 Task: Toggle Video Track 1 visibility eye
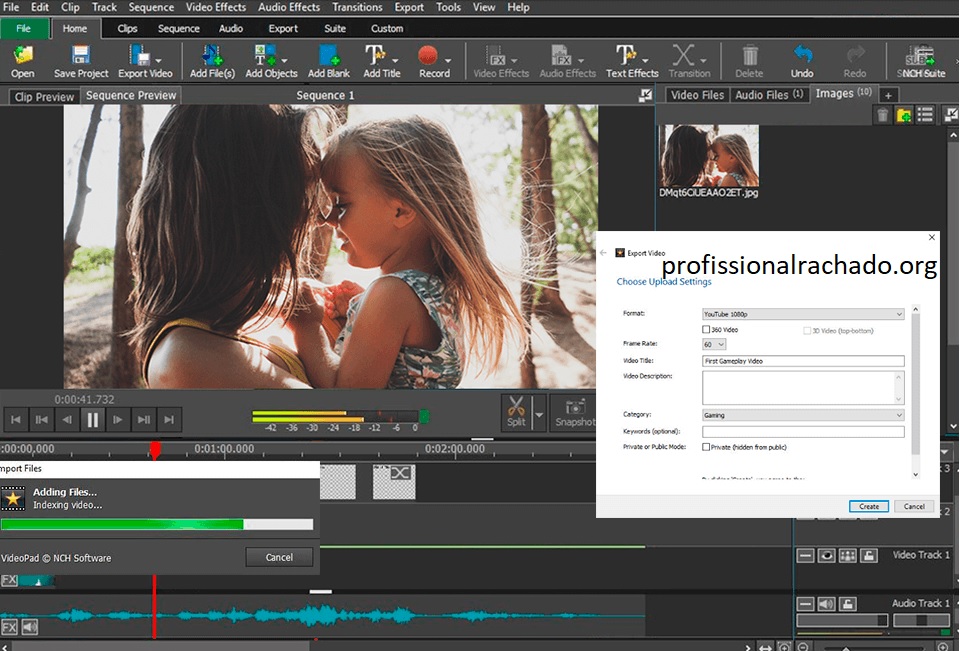(x=827, y=555)
